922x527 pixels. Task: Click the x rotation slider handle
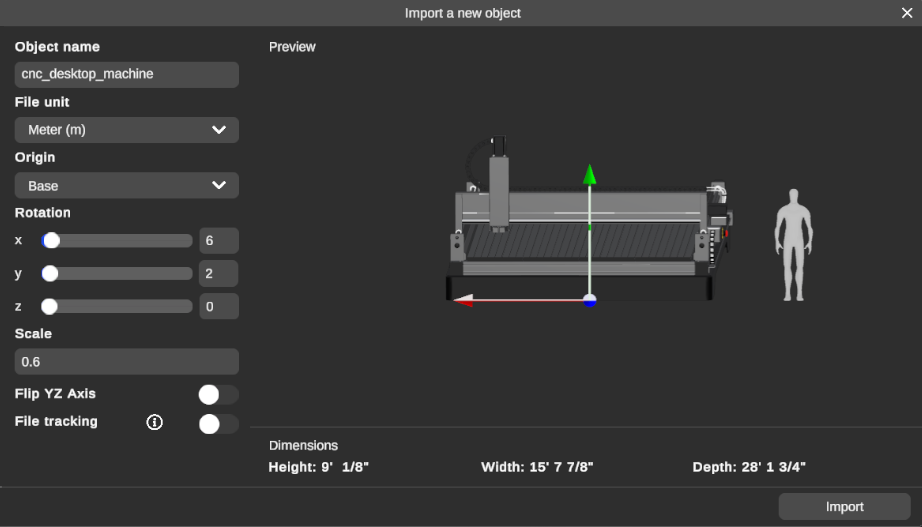pyautogui.click(x=51, y=241)
